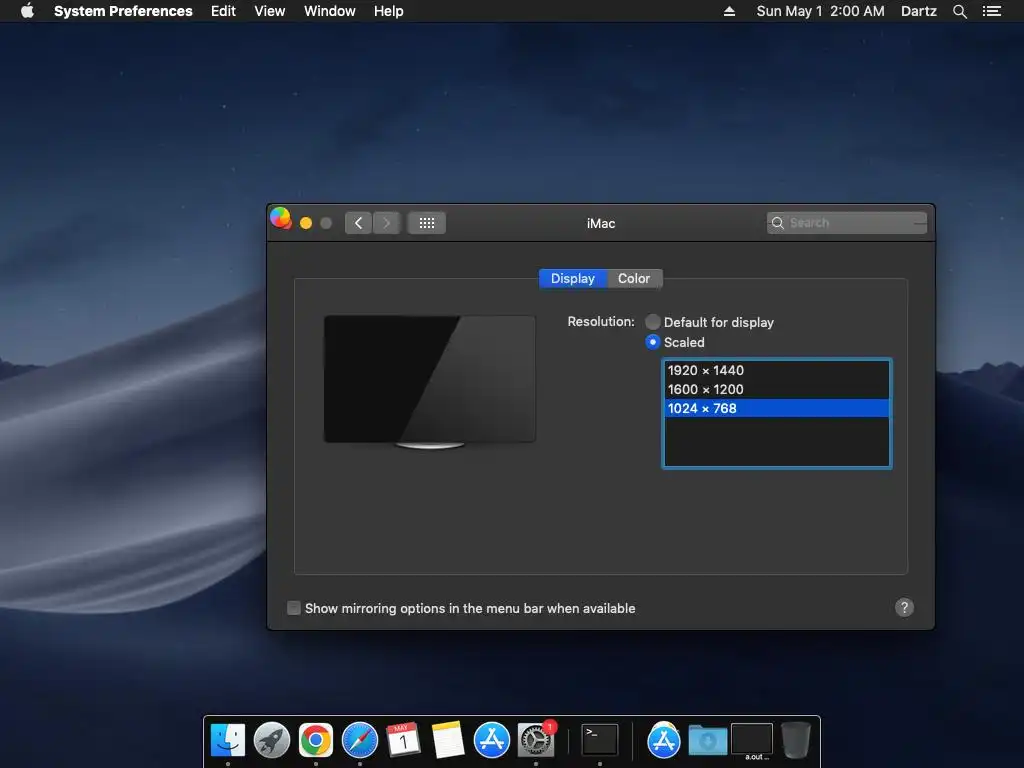Open Terminal from the Dock
Viewport: 1024px width, 768px height.
click(600, 741)
